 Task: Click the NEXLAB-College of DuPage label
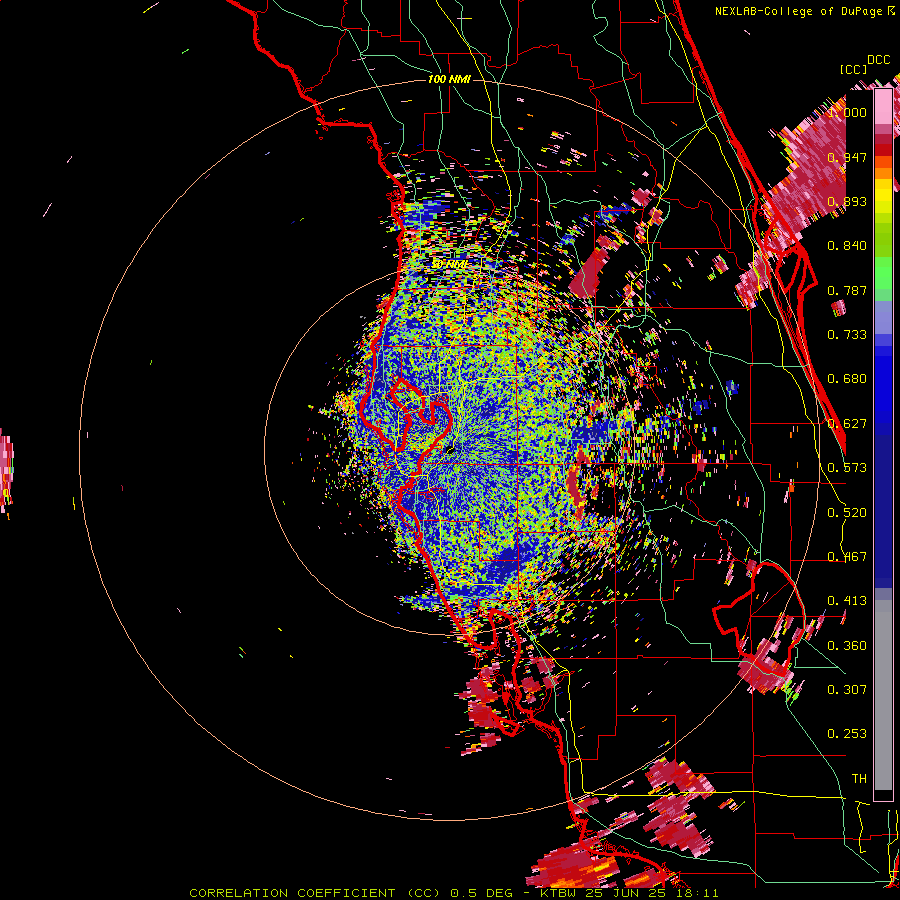(x=800, y=11)
